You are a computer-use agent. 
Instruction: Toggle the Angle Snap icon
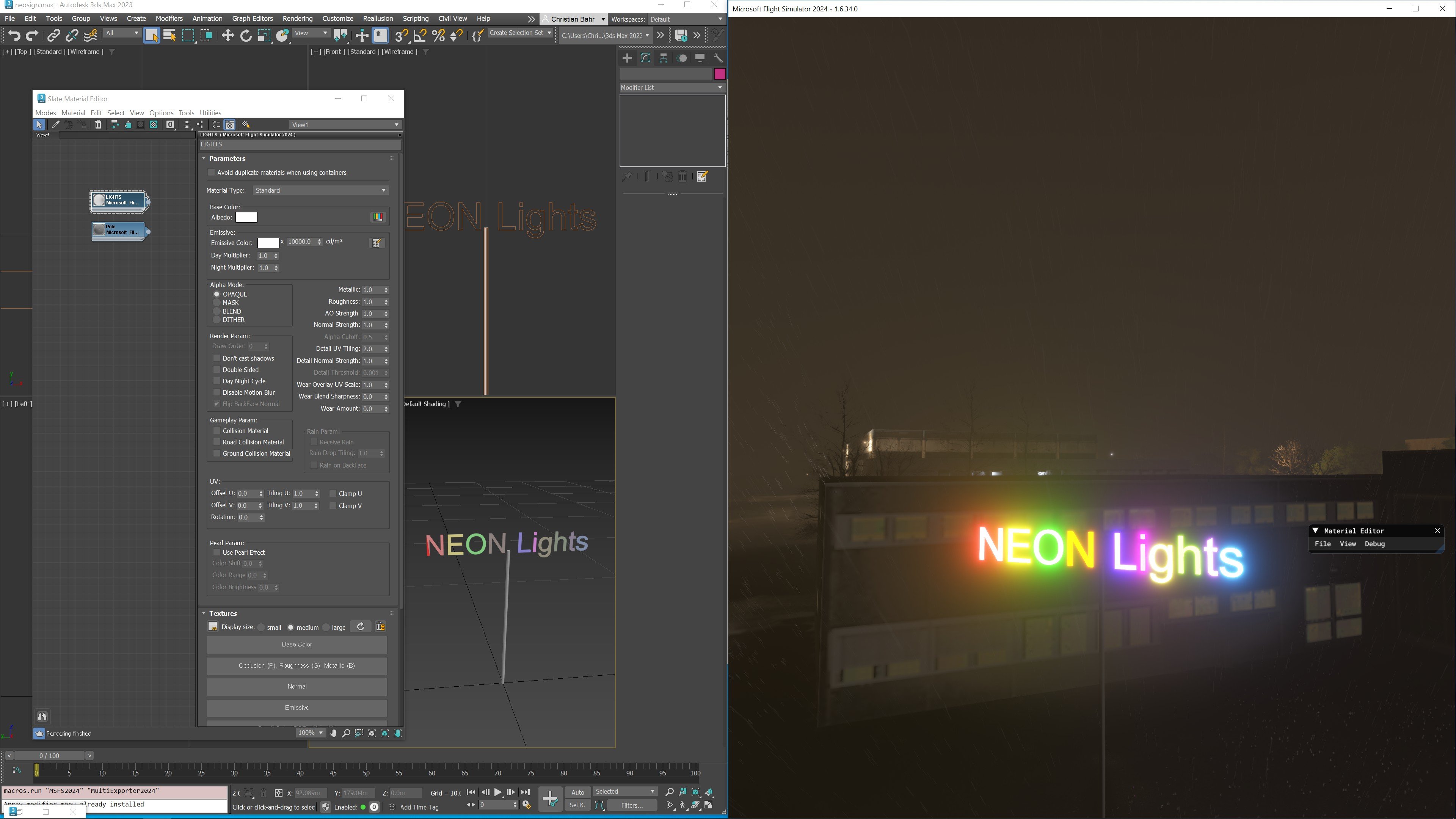pos(419,36)
